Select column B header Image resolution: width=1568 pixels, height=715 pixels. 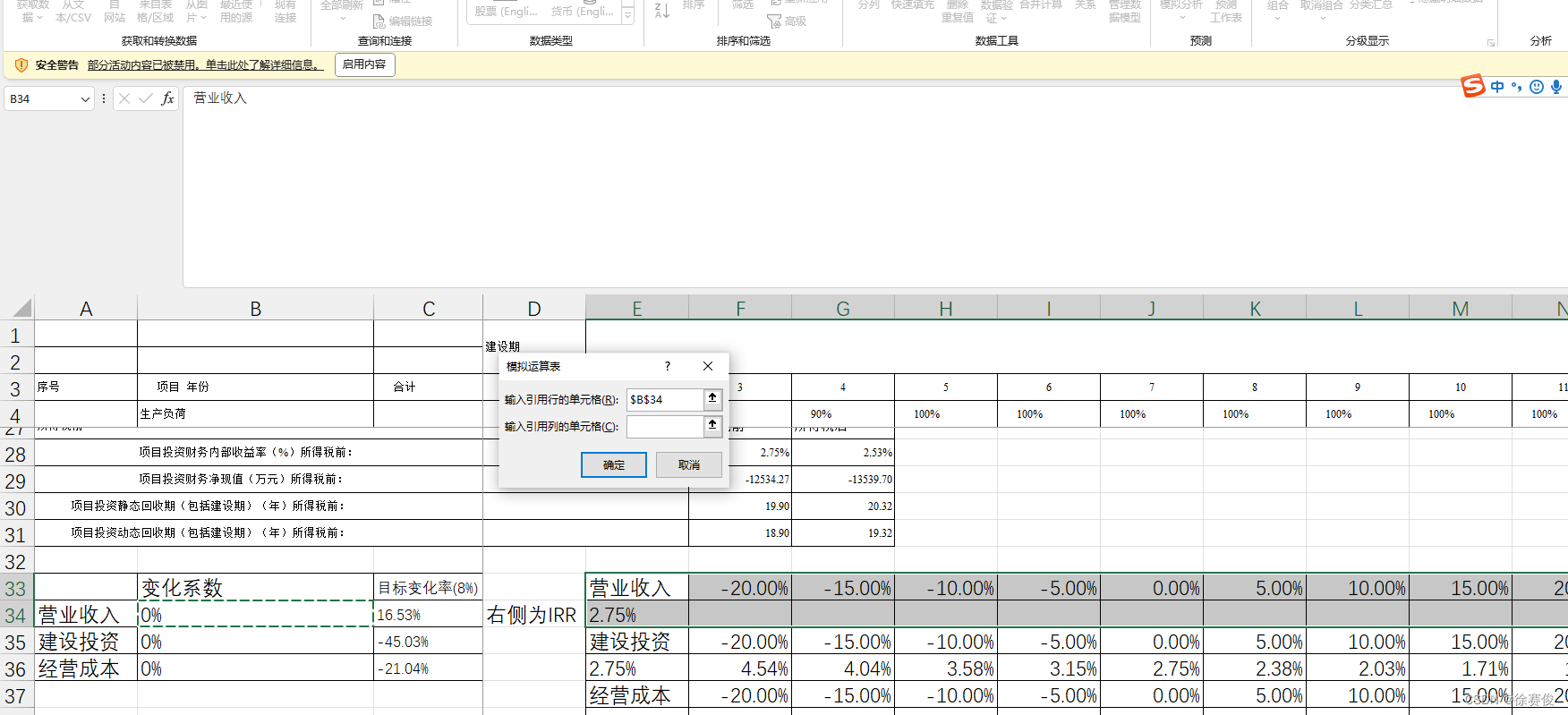tap(255, 309)
